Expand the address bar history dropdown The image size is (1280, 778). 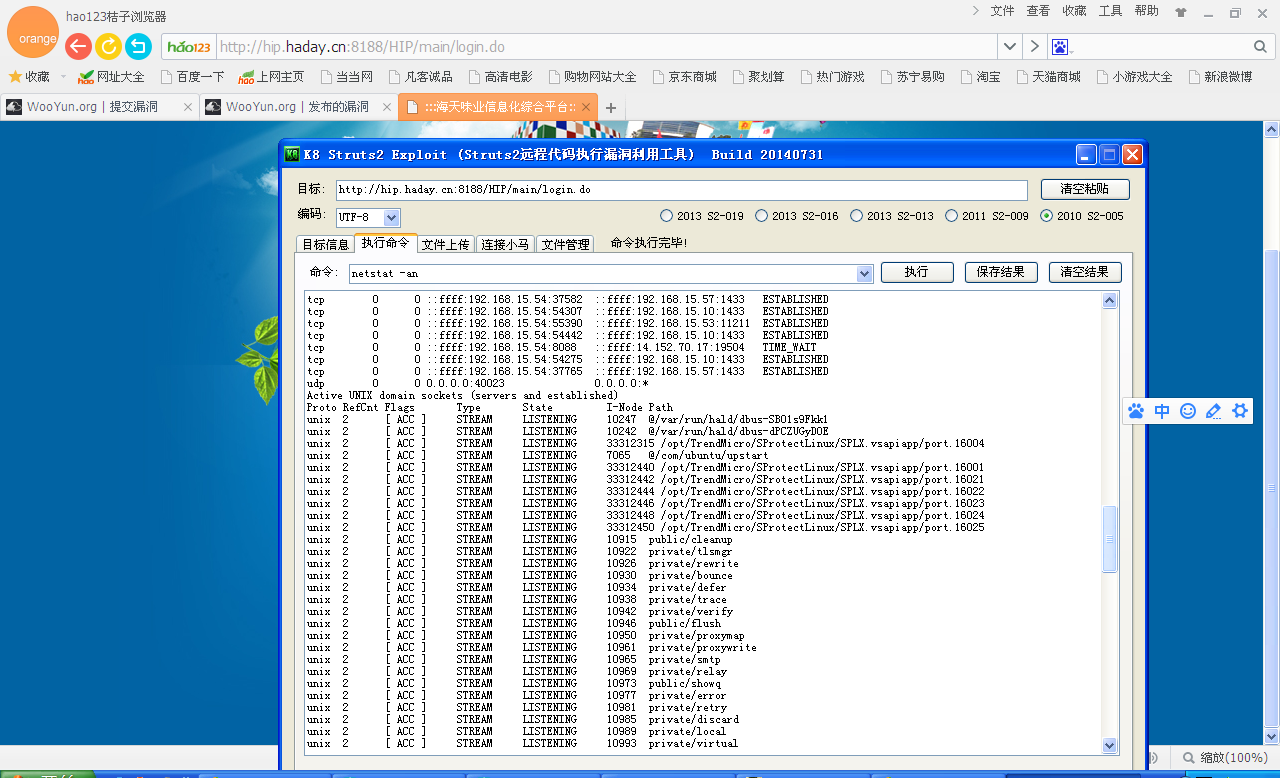[x=1010, y=47]
